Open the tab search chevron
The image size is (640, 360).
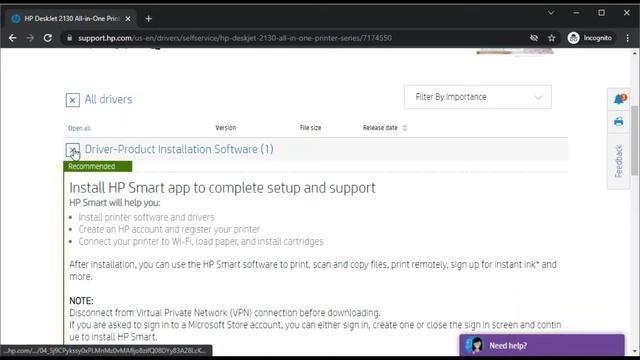551,13
